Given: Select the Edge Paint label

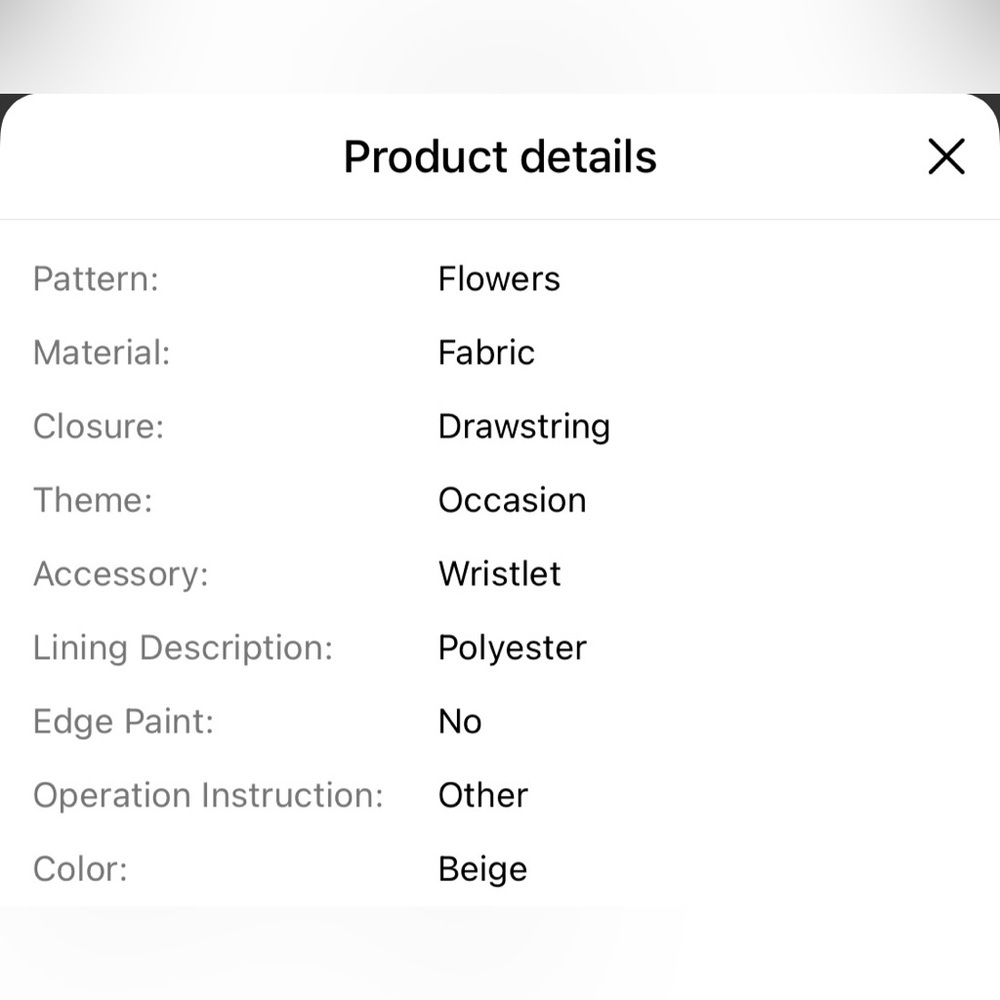Looking at the screenshot, I should 124,722.
